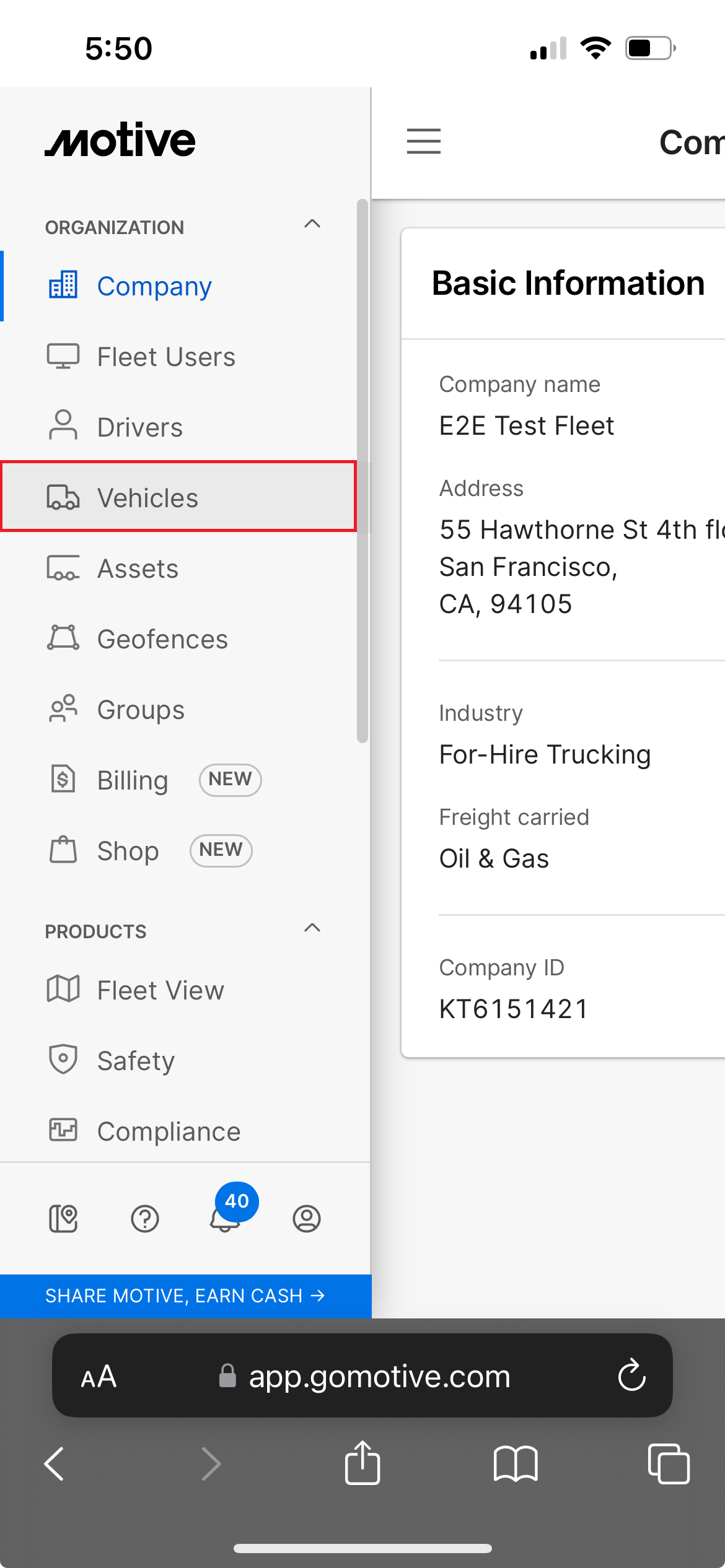This screenshot has height=1568, width=725.
Task: Click the Vehicles truck icon
Action: pyautogui.click(x=63, y=497)
